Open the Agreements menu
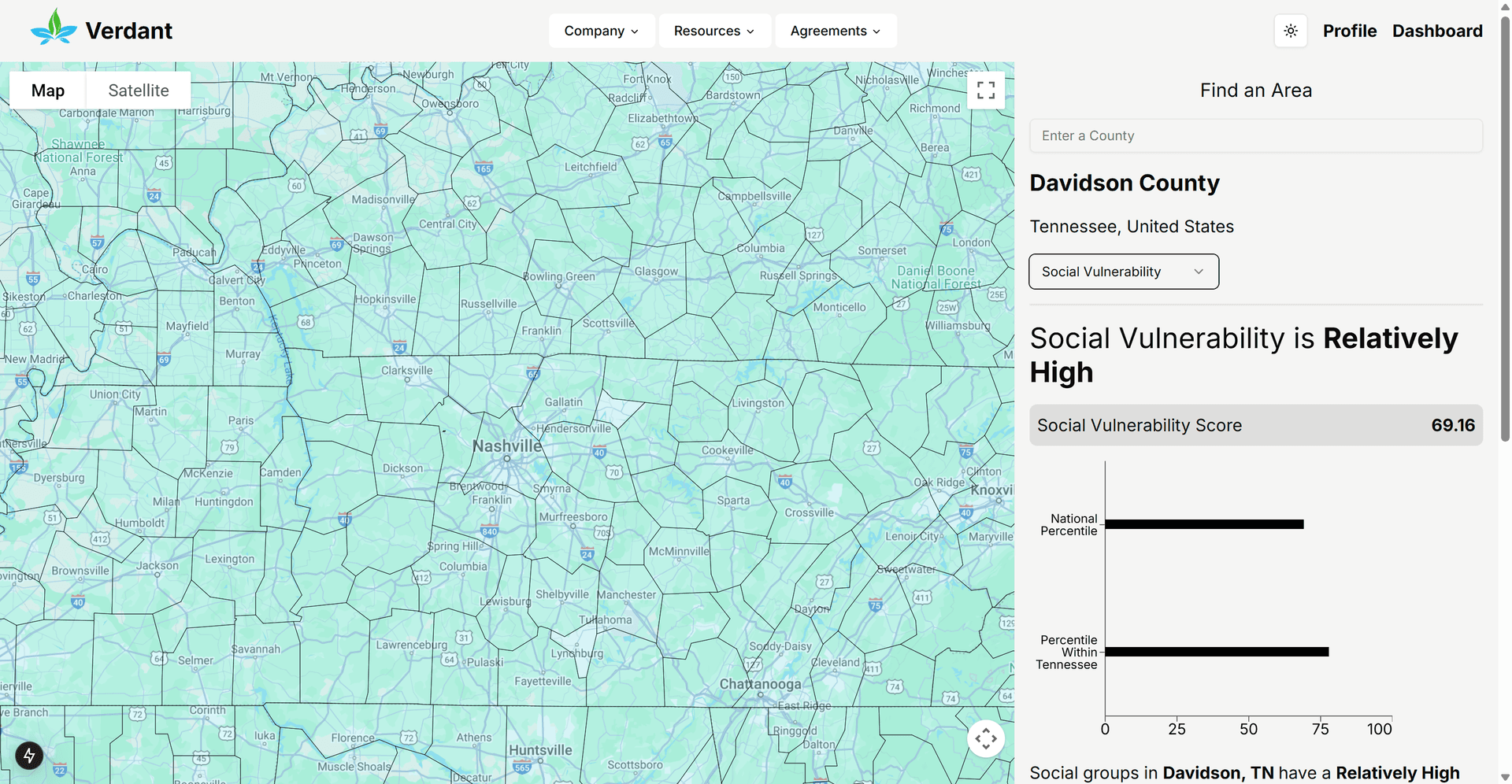 (836, 31)
